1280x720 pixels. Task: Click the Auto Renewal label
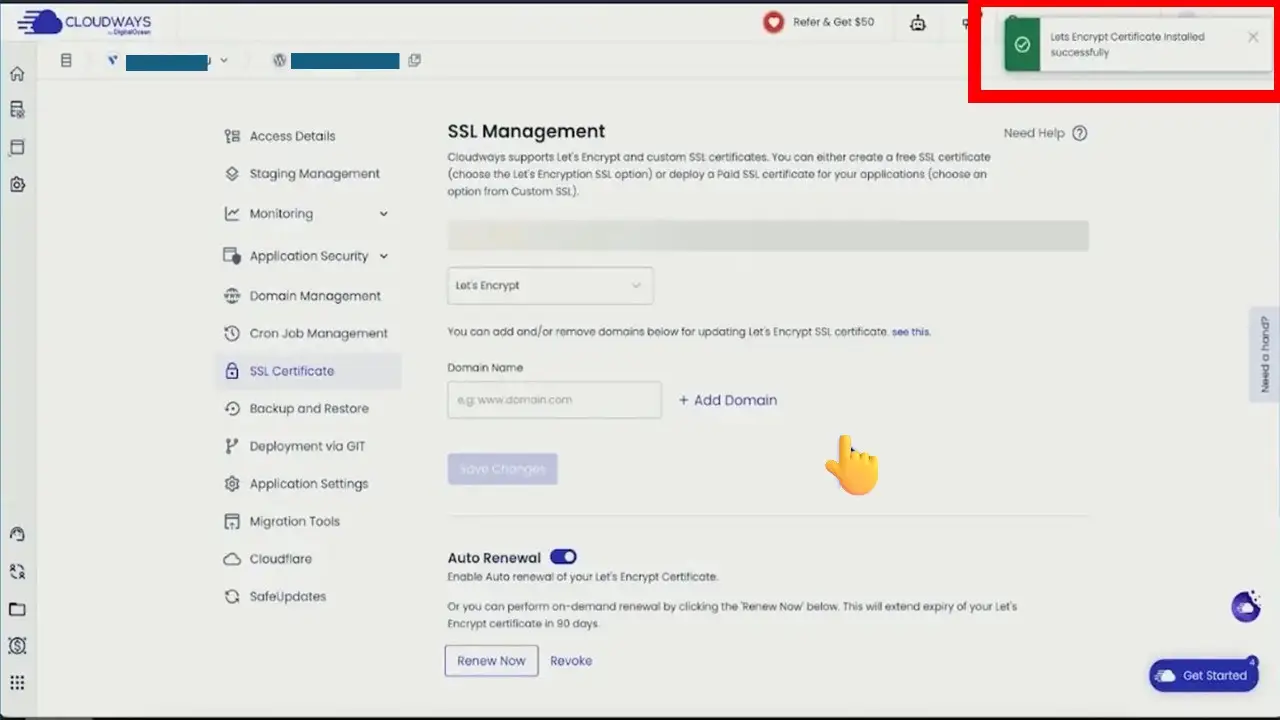pos(494,558)
